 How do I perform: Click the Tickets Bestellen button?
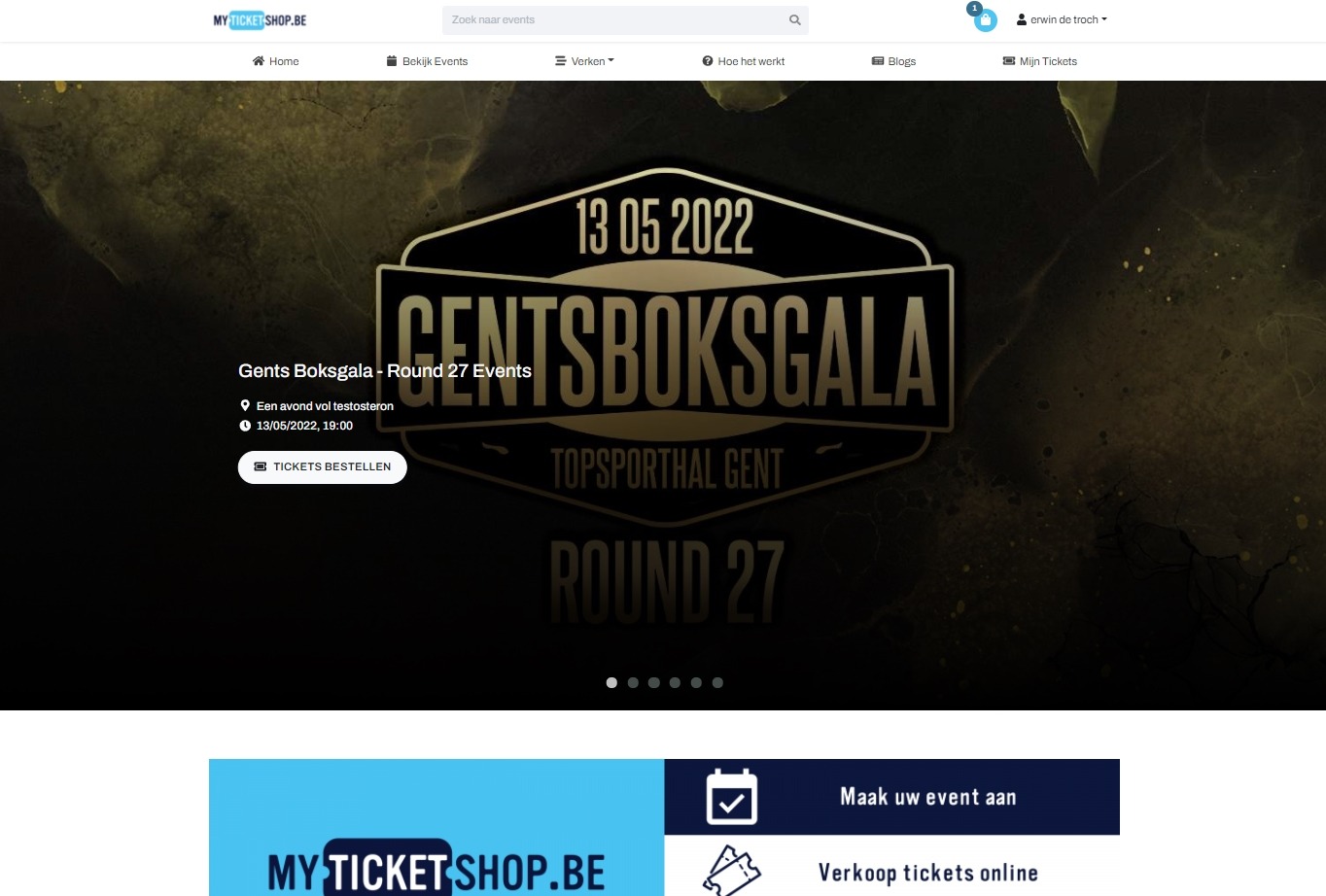(x=323, y=467)
